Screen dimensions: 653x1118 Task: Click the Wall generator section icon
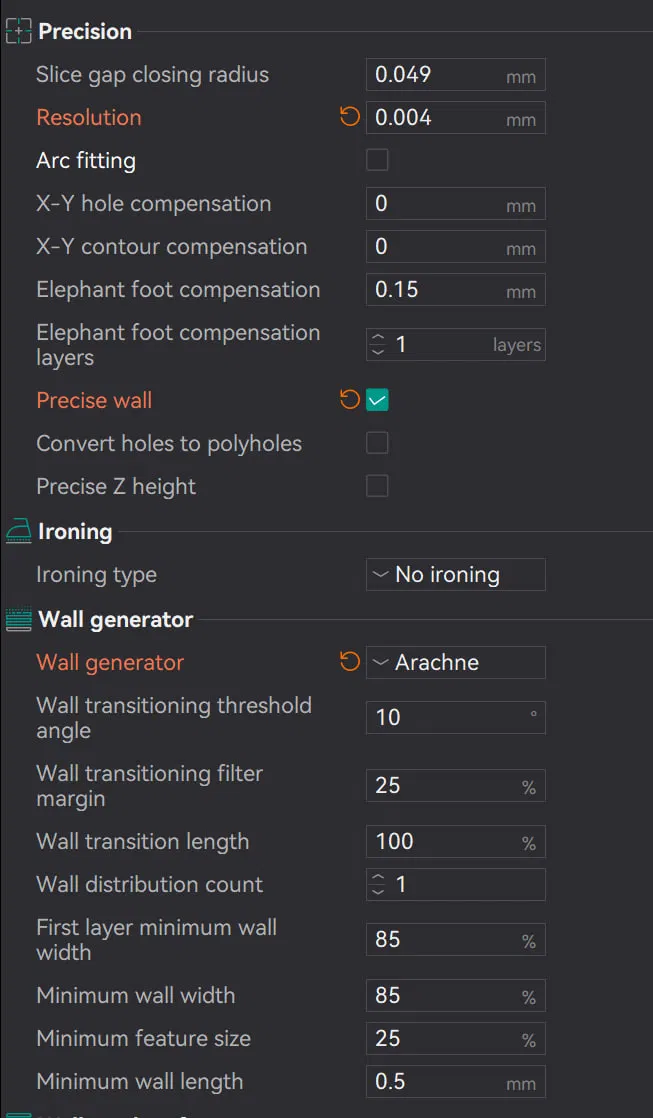(x=19, y=620)
